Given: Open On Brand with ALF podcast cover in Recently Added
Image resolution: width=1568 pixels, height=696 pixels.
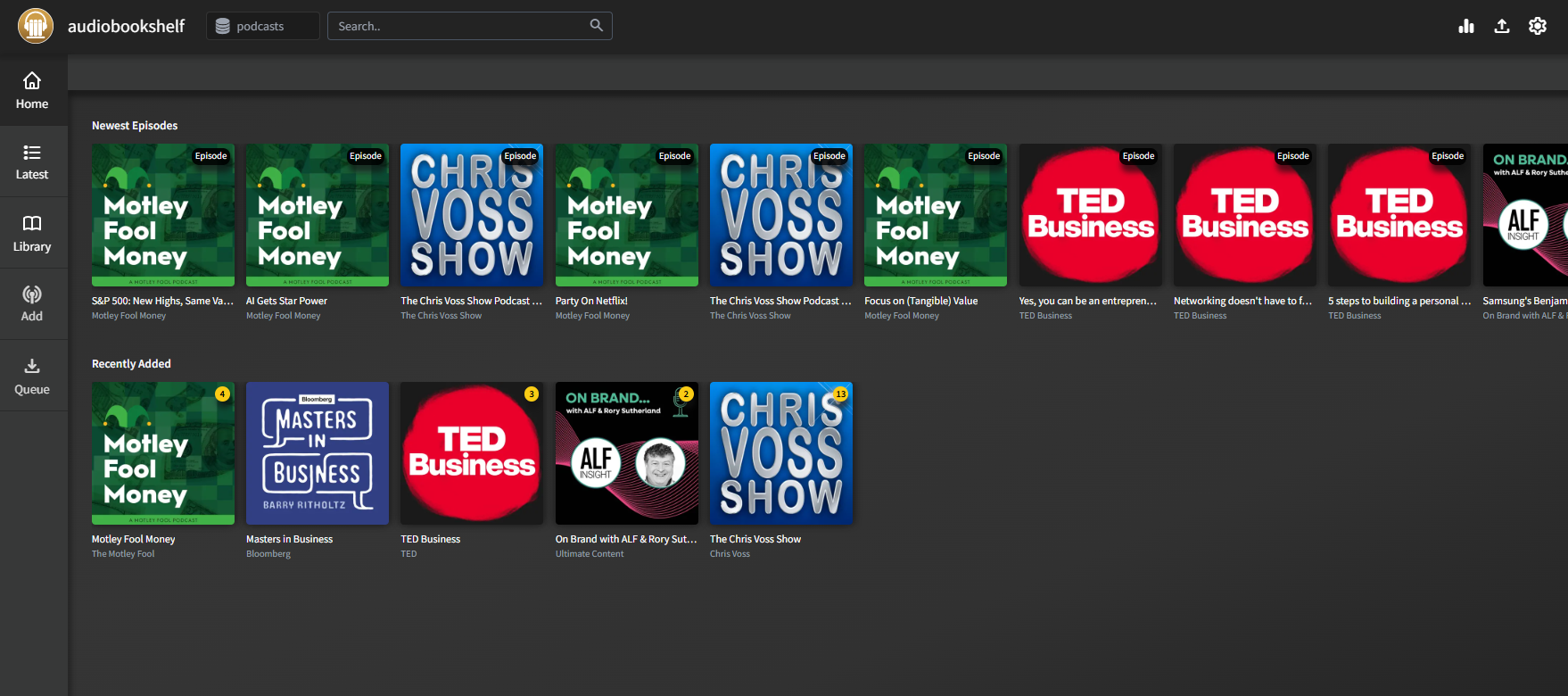Looking at the screenshot, I should (x=627, y=453).
